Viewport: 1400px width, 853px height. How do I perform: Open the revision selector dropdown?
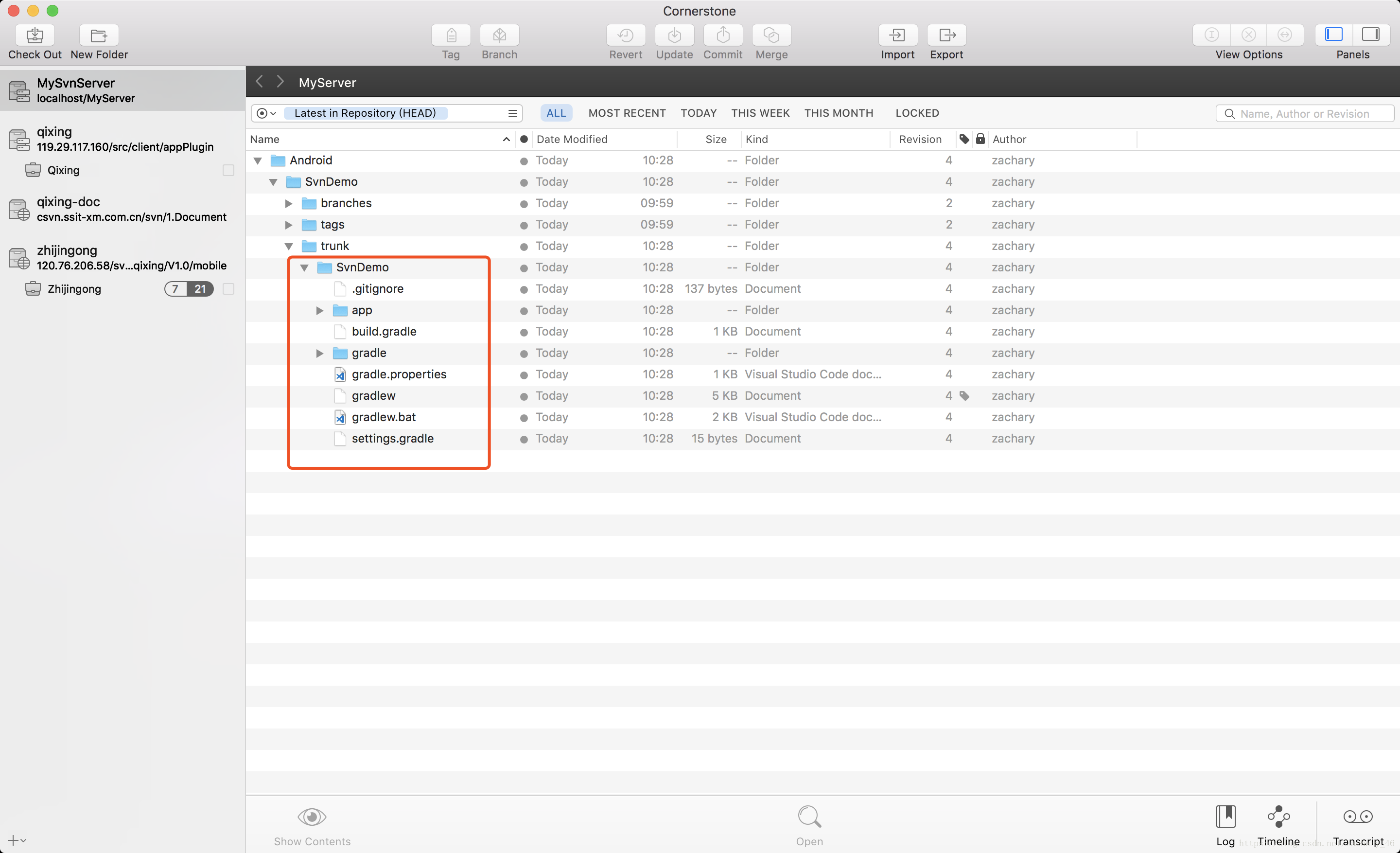click(x=266, y=114)
